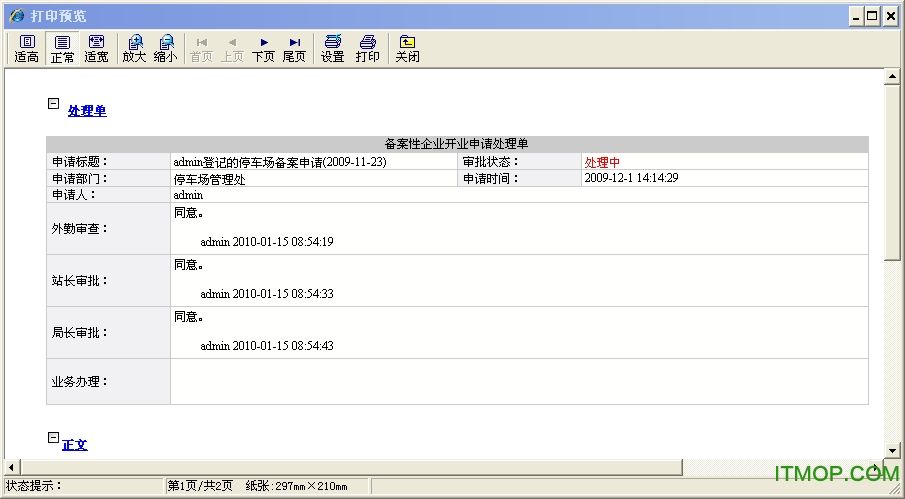Click the vertical scrollbar up arrow

(893, 77)
